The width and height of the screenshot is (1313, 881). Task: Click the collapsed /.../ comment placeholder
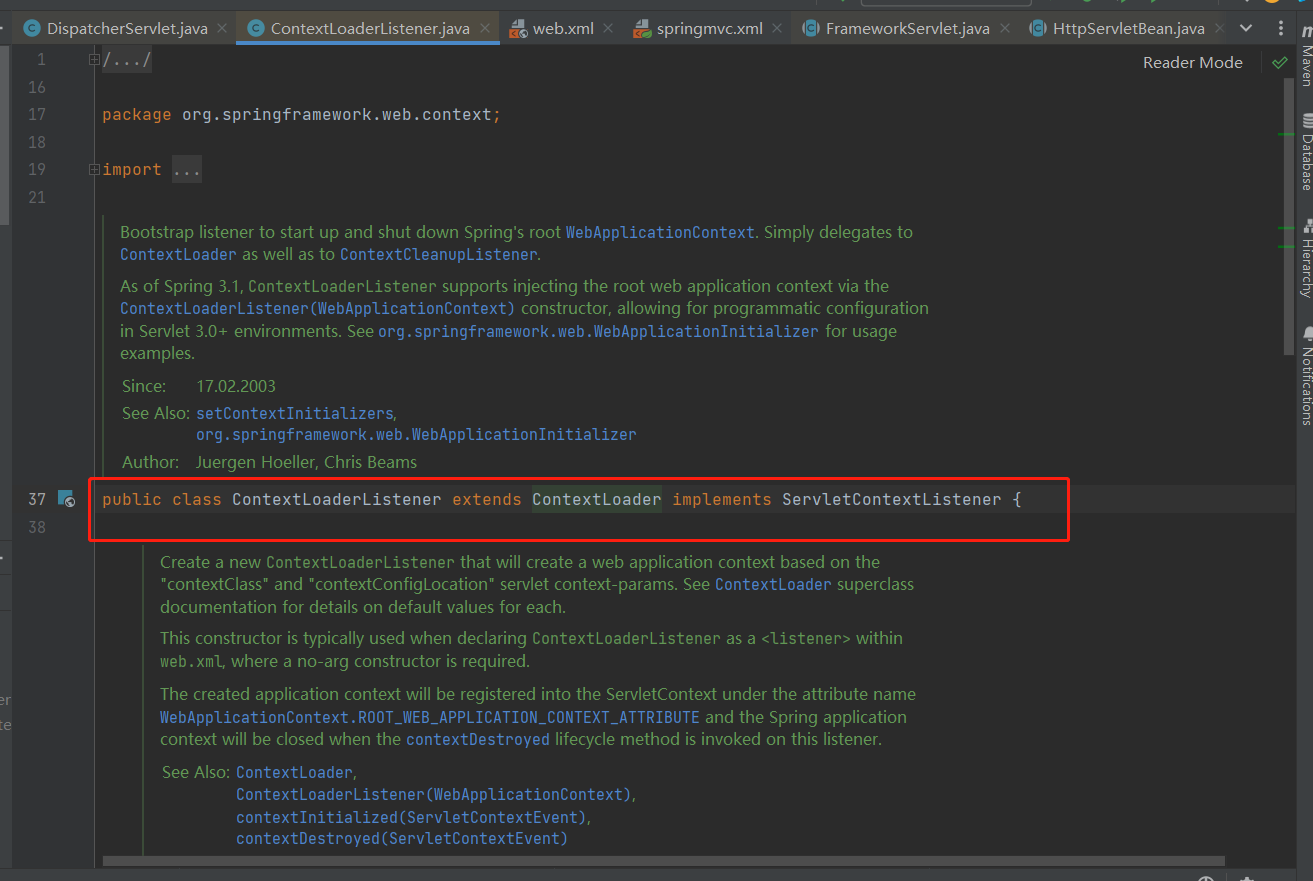point(127,60)
